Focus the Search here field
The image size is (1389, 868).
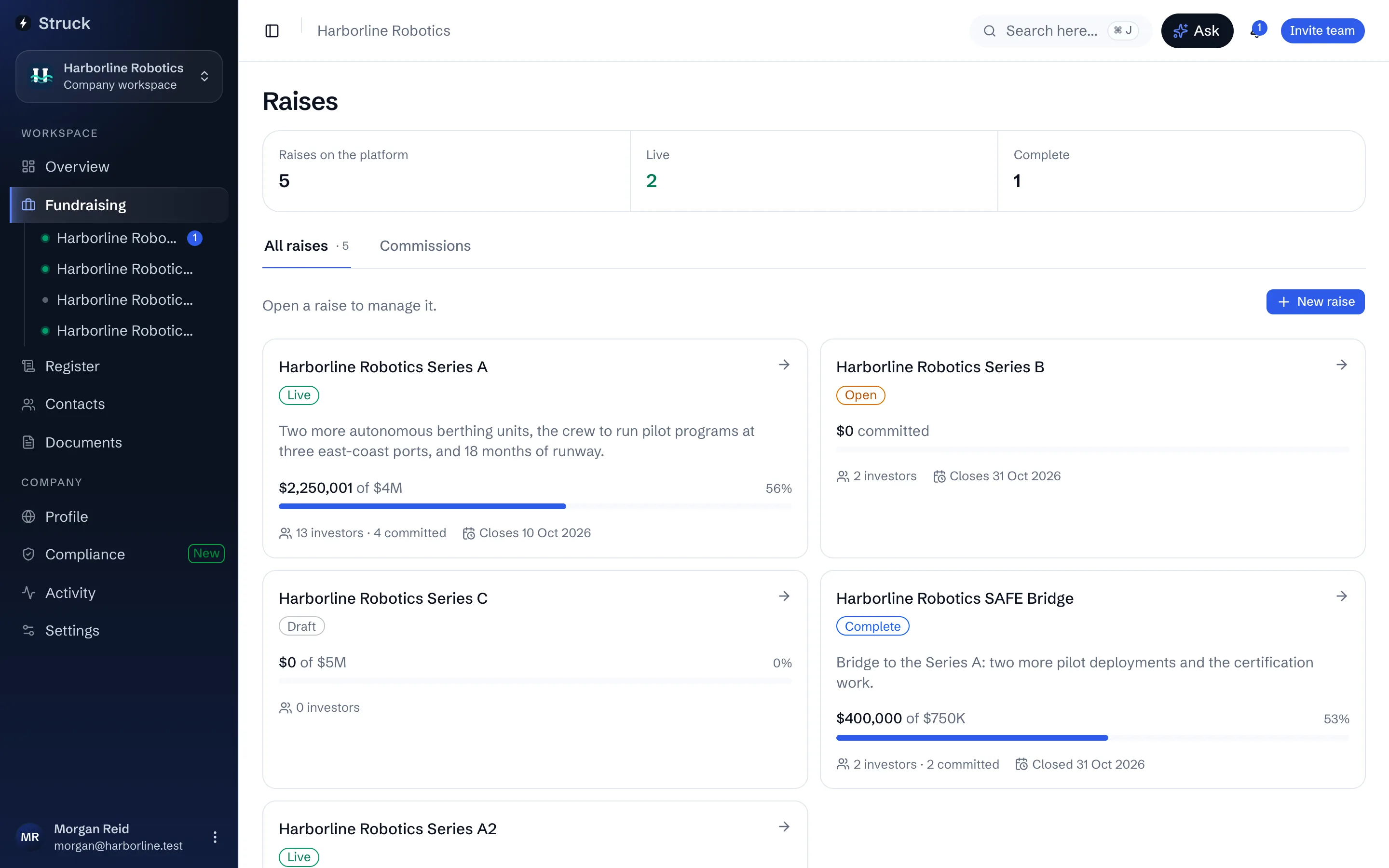pyautogui.click(x=1060, y=31)
